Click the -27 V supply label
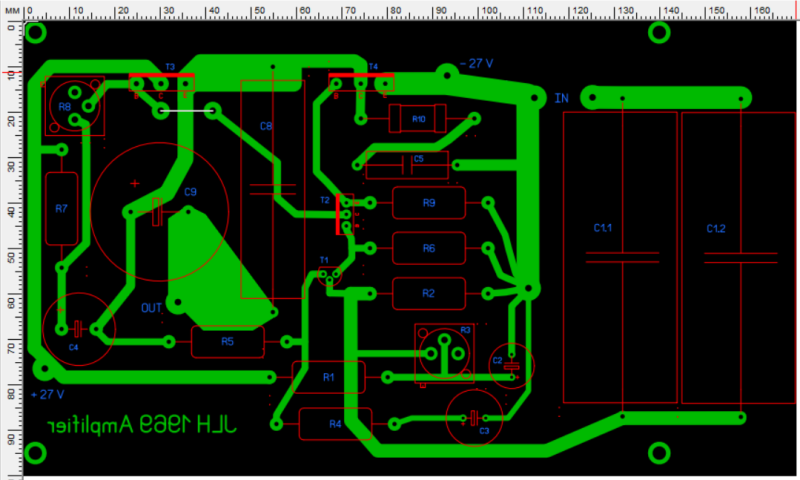 (477, 63)
